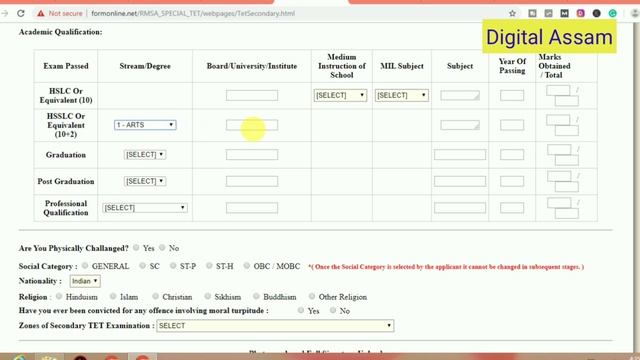
Task: Reload the page with the refresh icon
Action: (21, 13)
